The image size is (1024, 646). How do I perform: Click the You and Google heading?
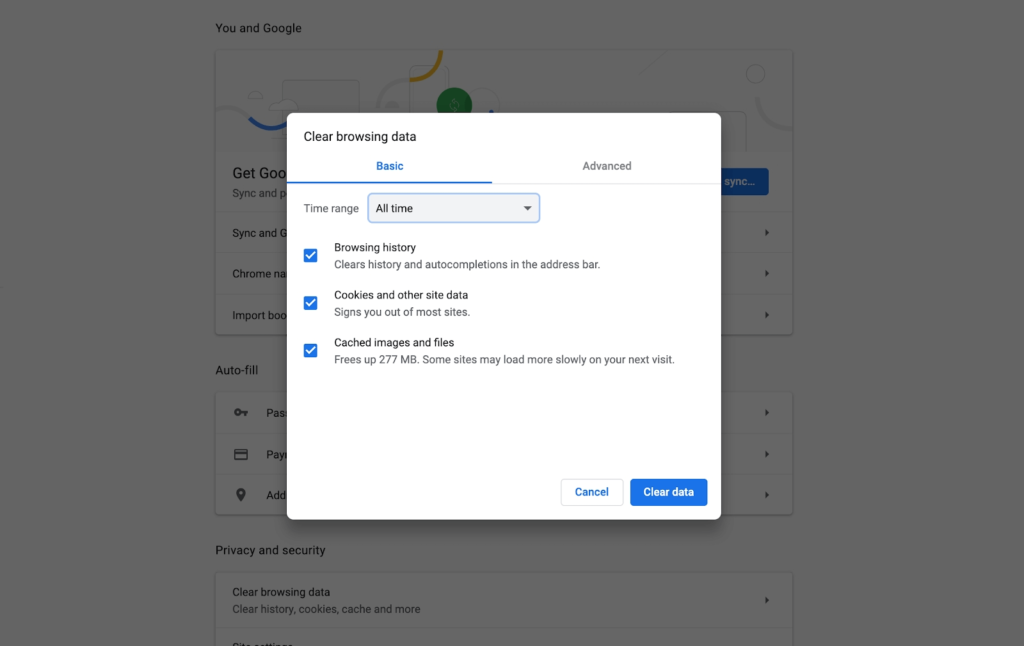coord(259,28)
